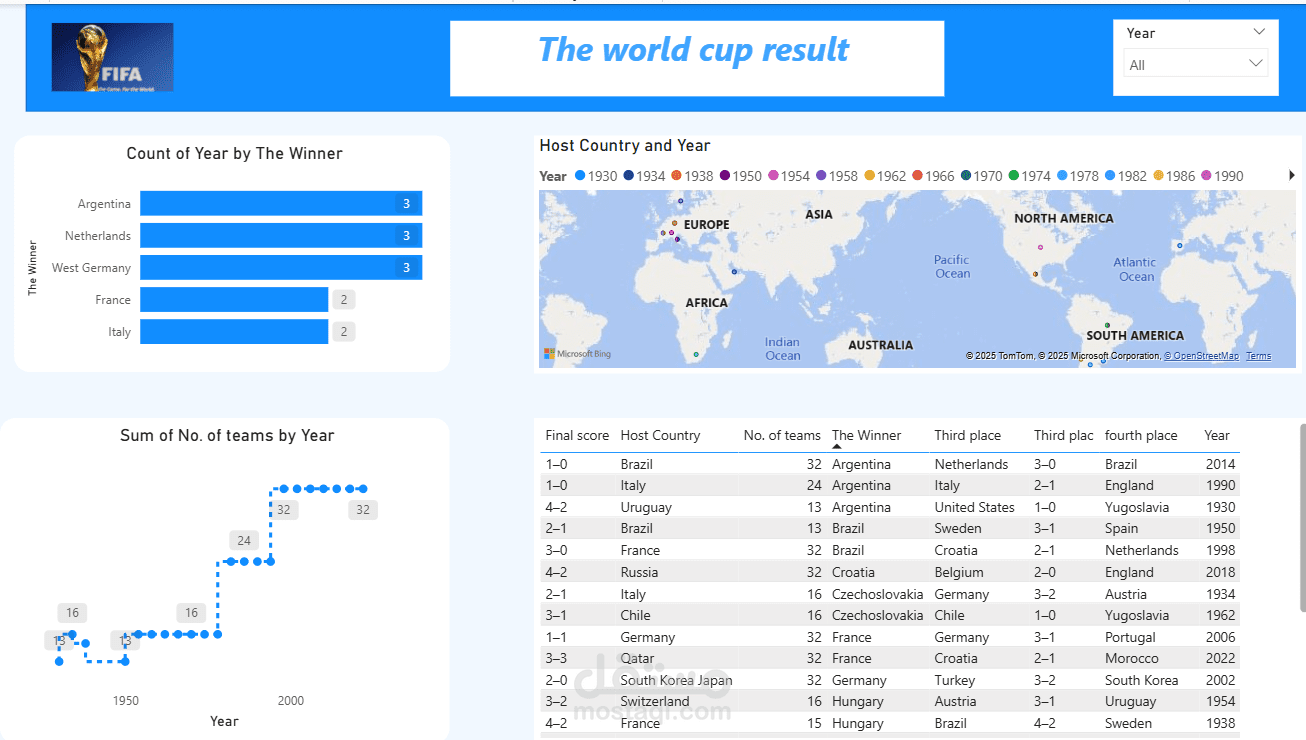
Task: Click the Terms link on the map
Action: 1258,355
